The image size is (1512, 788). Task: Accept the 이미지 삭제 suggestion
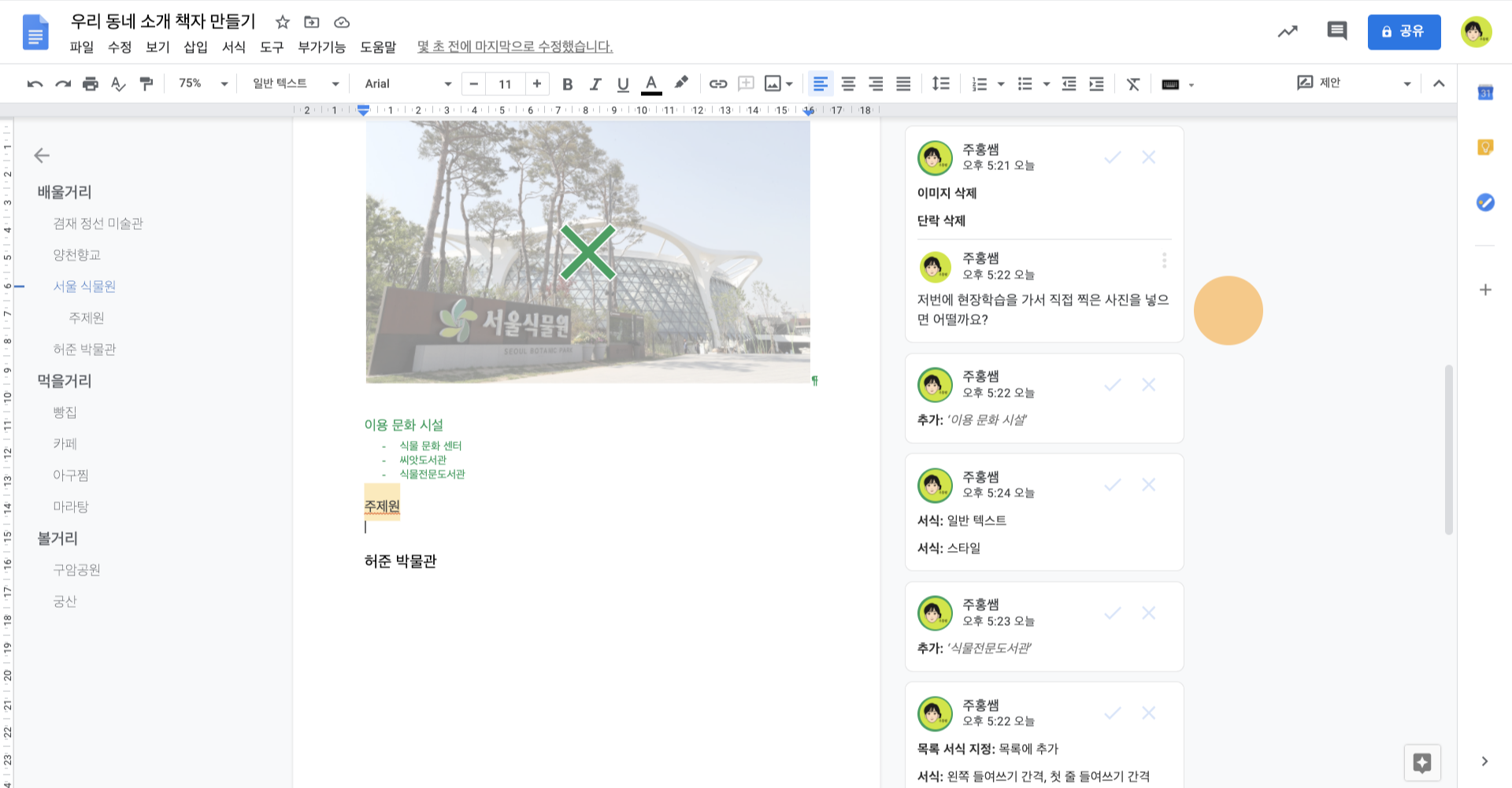coord(1113,157)
